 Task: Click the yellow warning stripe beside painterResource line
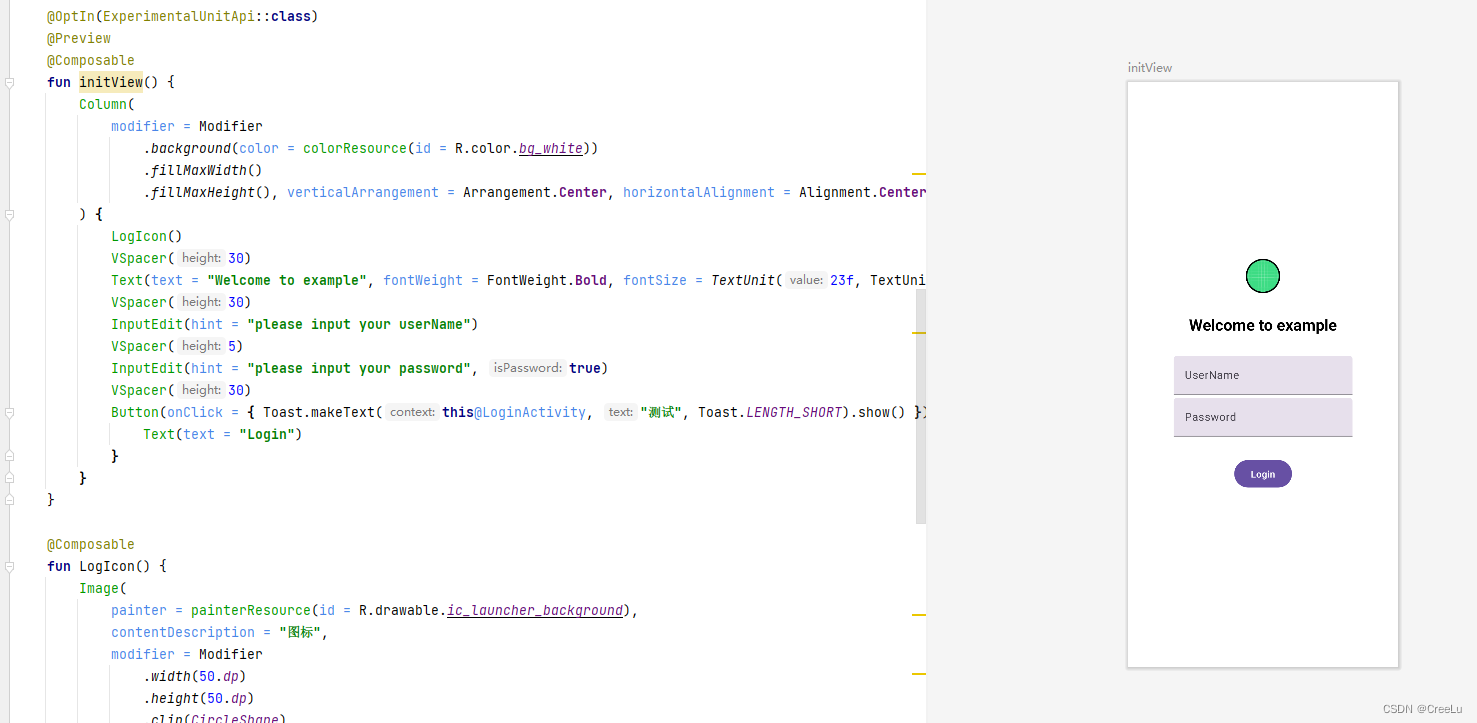pyautogui.click(x=919, y=615)
